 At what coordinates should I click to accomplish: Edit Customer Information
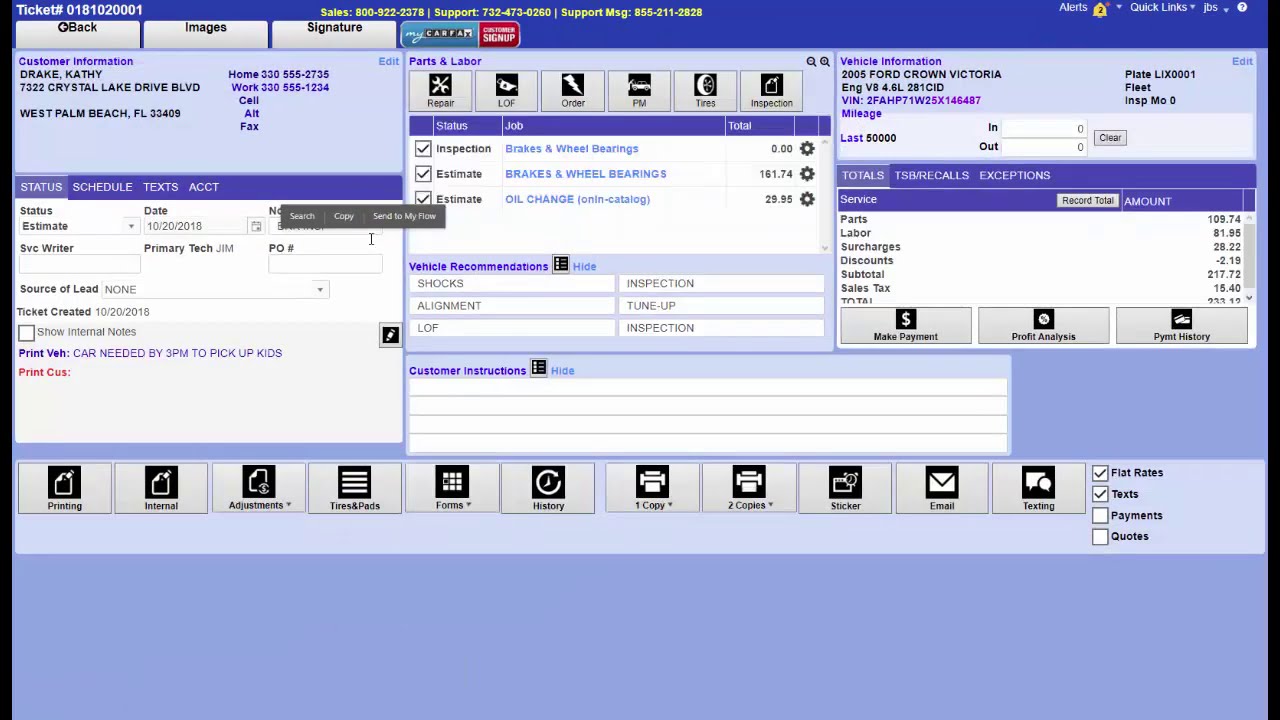(388, 62)
